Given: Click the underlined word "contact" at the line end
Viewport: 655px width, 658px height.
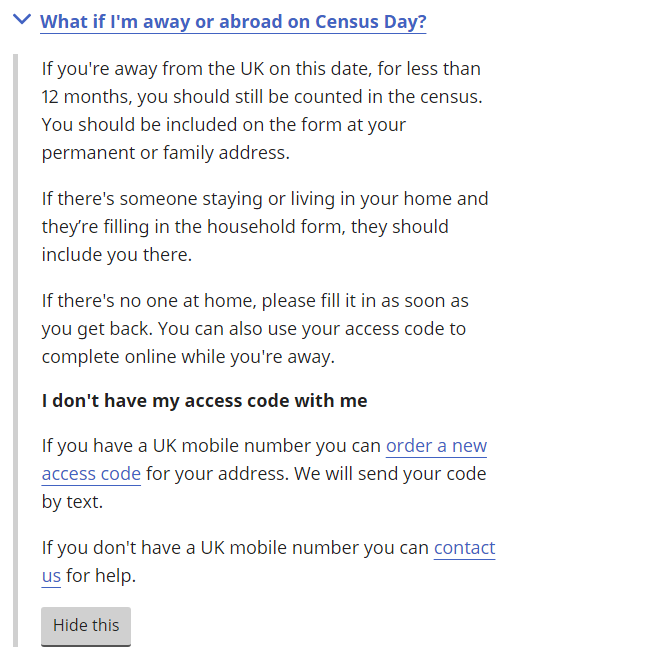Looking at the screenshot, I should click(465, 548).
